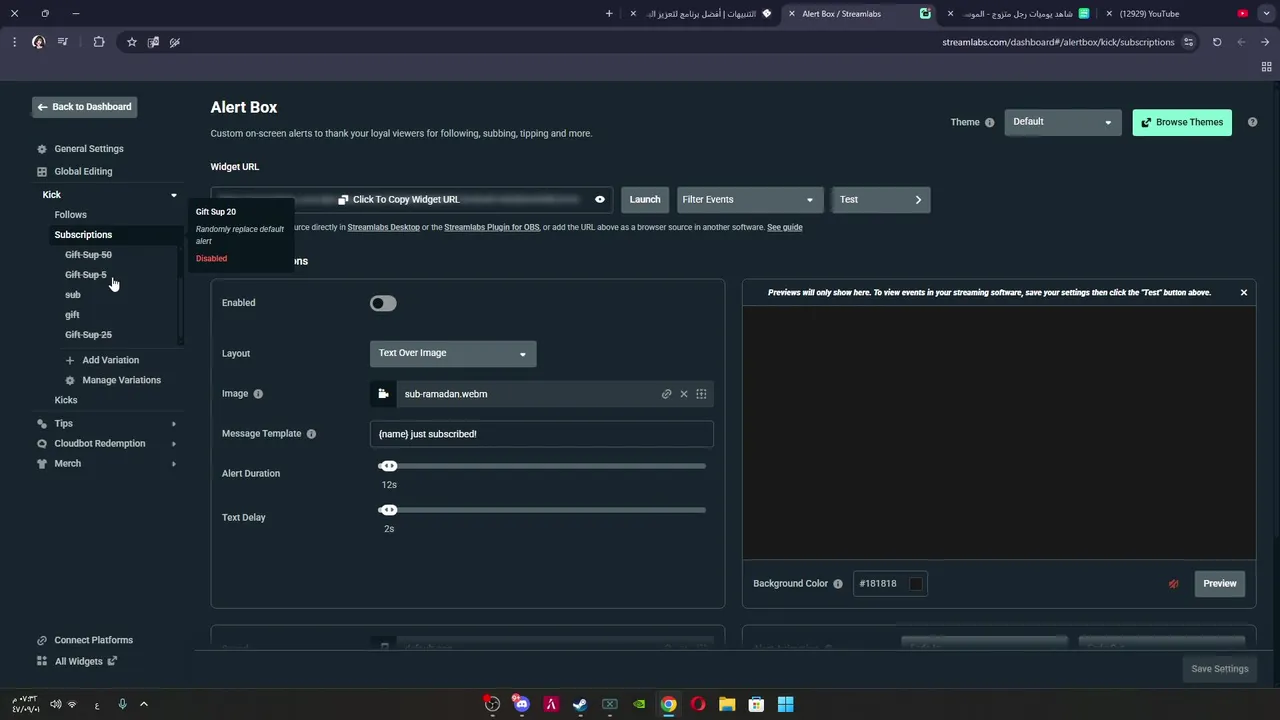Select the Gift Sup 25 variation
Viewport: 1280px width, 720px height.
pos(88,335)
